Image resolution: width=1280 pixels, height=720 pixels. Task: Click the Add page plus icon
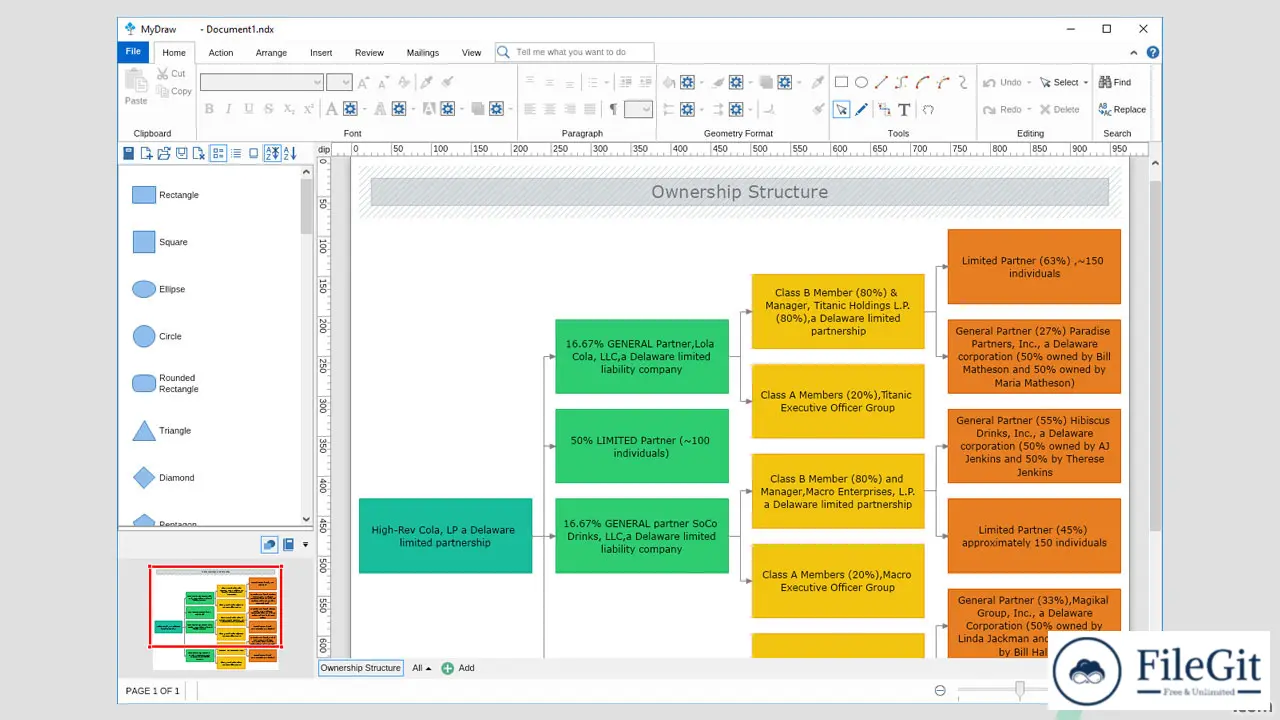(x=448, y=668)
